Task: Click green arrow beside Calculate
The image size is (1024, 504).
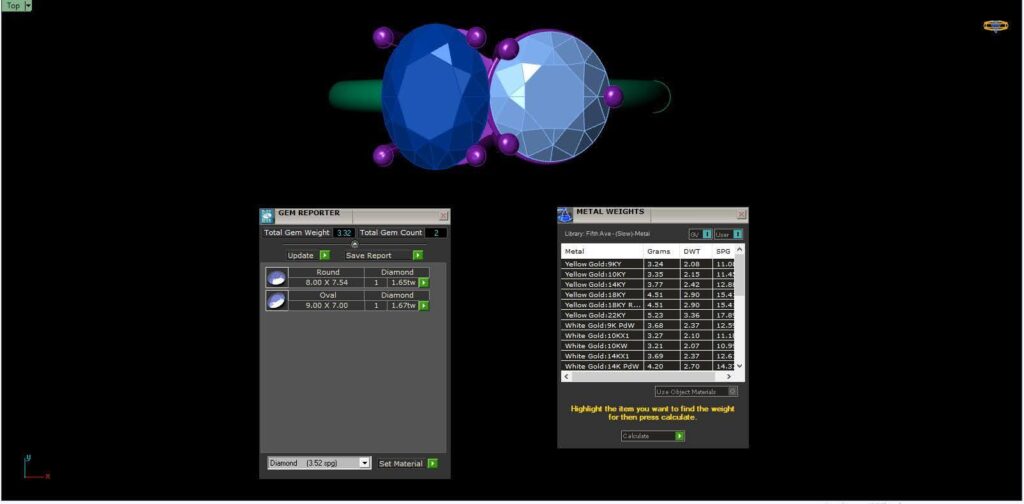Action: click(x=680, y=435)
